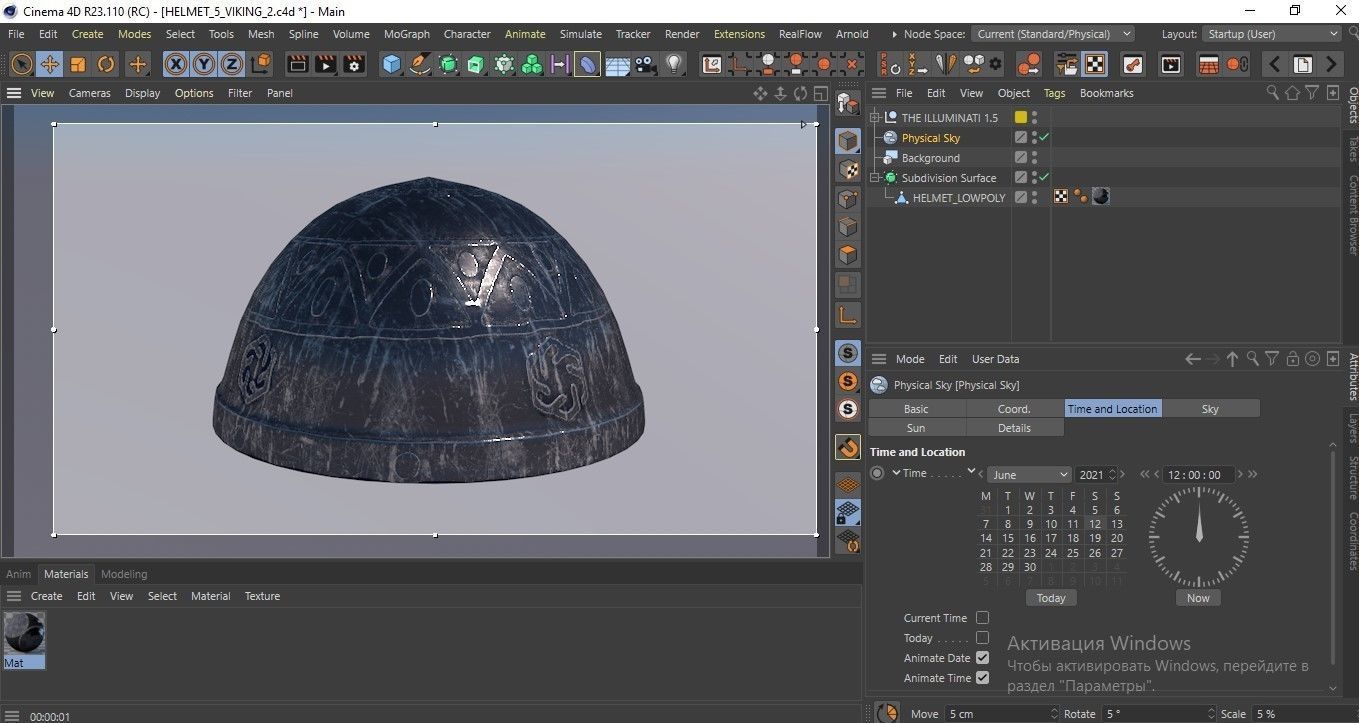Toggle the Y axis lock
1359x723 pixels.
204,64
